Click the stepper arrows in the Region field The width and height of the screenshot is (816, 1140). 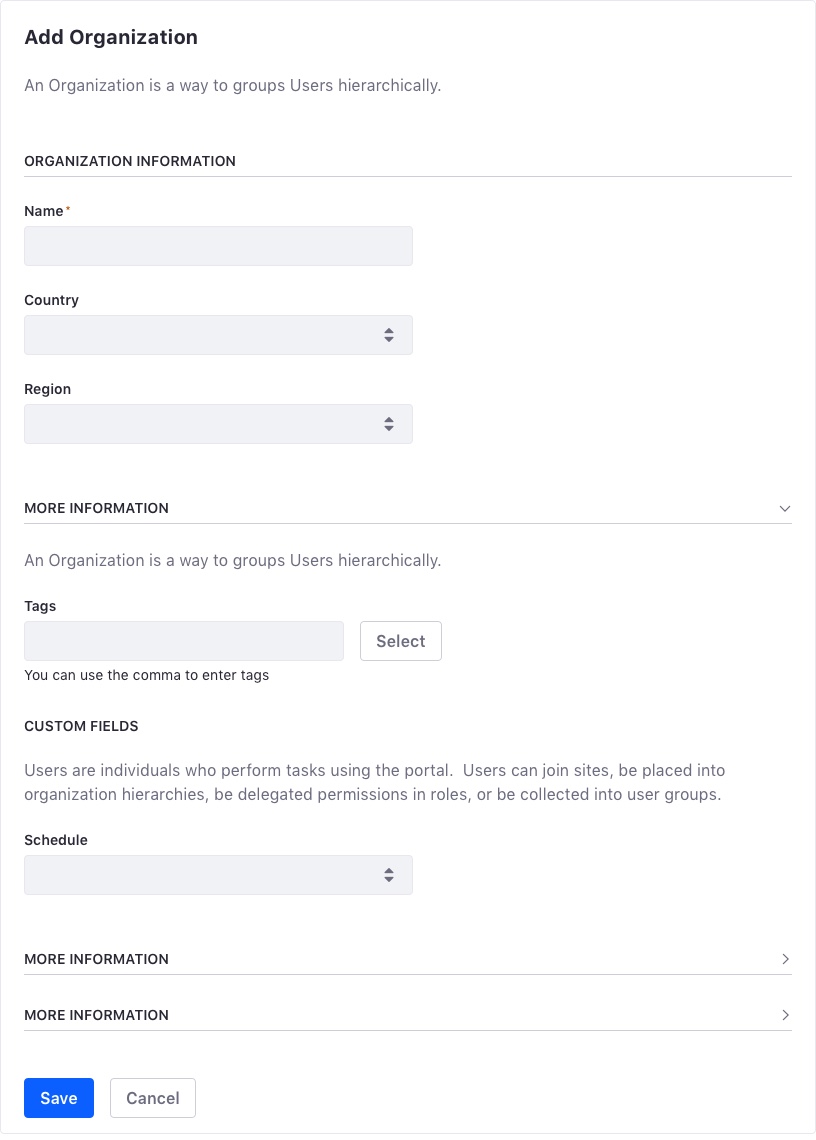pos(389,424)
